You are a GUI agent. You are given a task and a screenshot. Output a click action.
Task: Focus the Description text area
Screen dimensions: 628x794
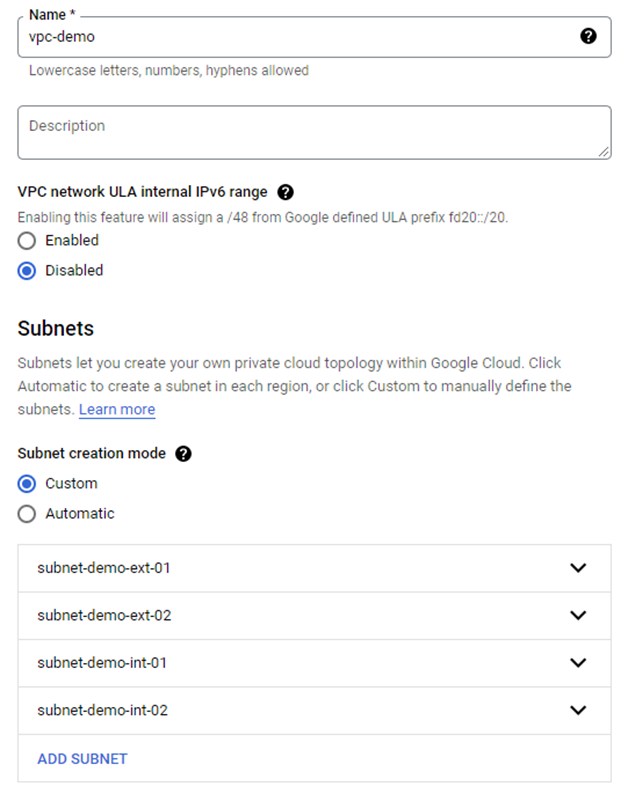(300, 132)
